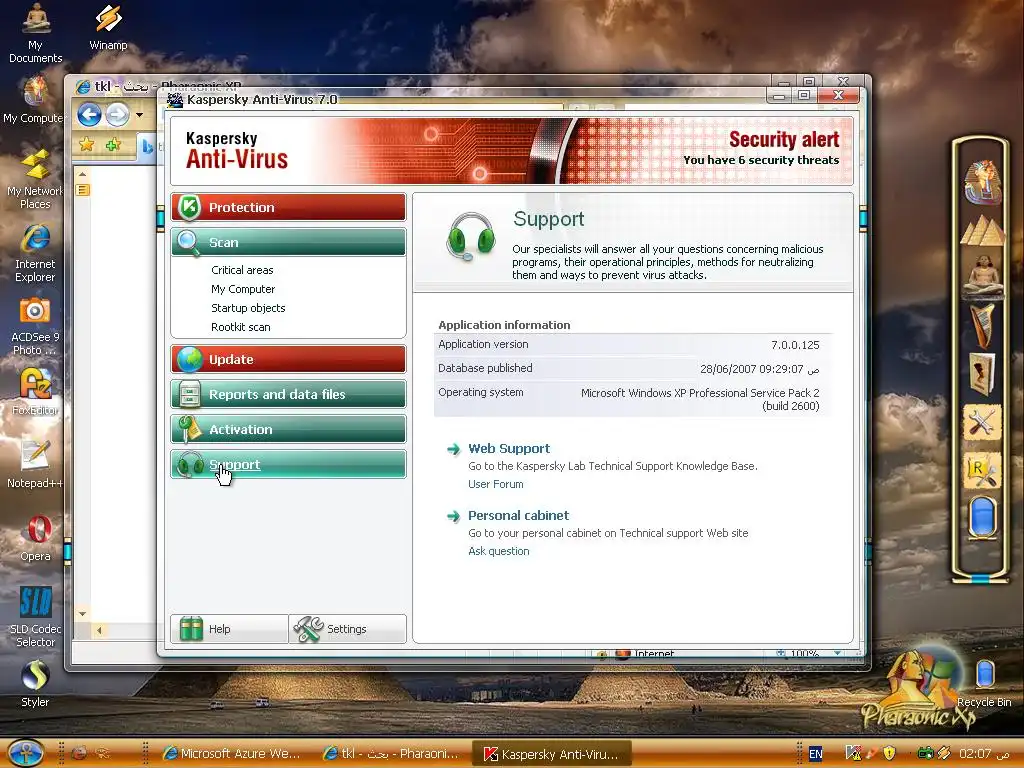Open SLD Codec Selector desktop icon
Screen dimensions: 1024x768
tap(35, 616)
